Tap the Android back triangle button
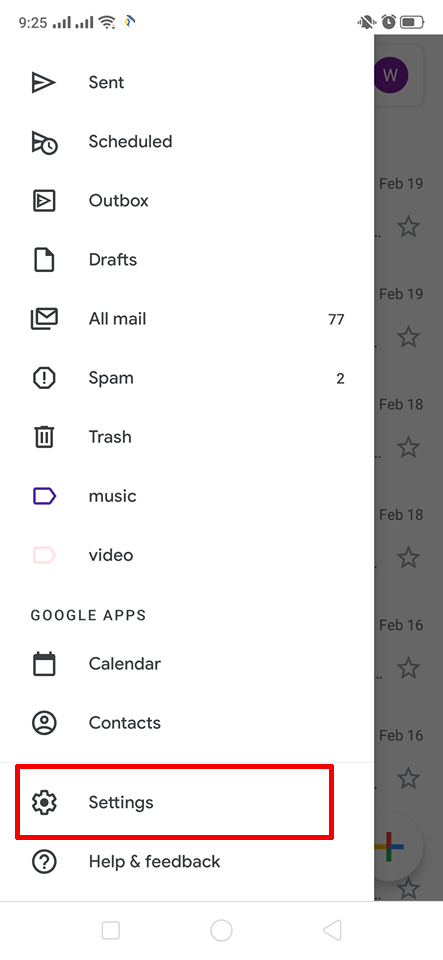The height and width of the screenshot is (960, 443). click(x=332, y=931)
